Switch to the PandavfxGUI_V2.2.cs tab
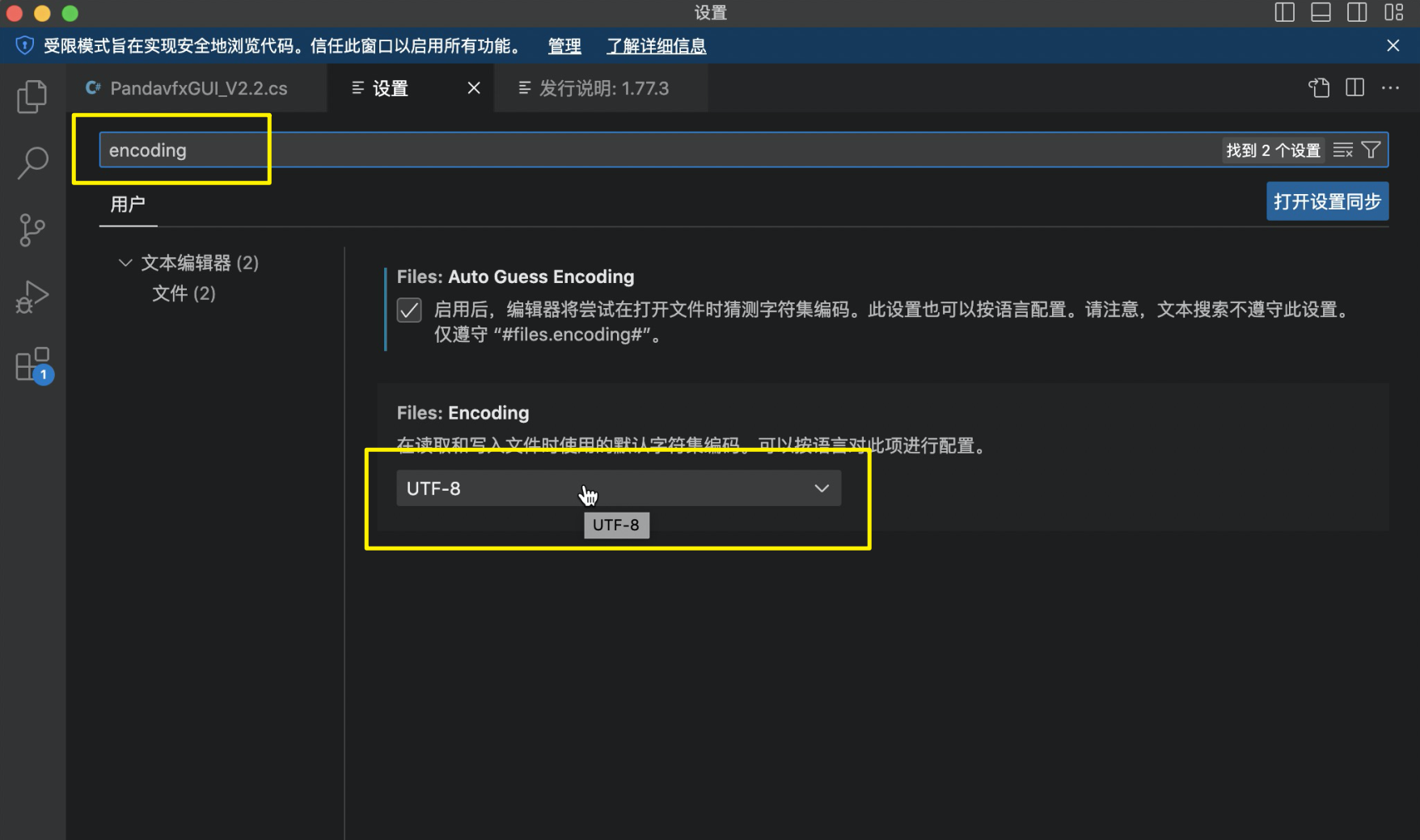1420x840 pixels. point(198,88)
